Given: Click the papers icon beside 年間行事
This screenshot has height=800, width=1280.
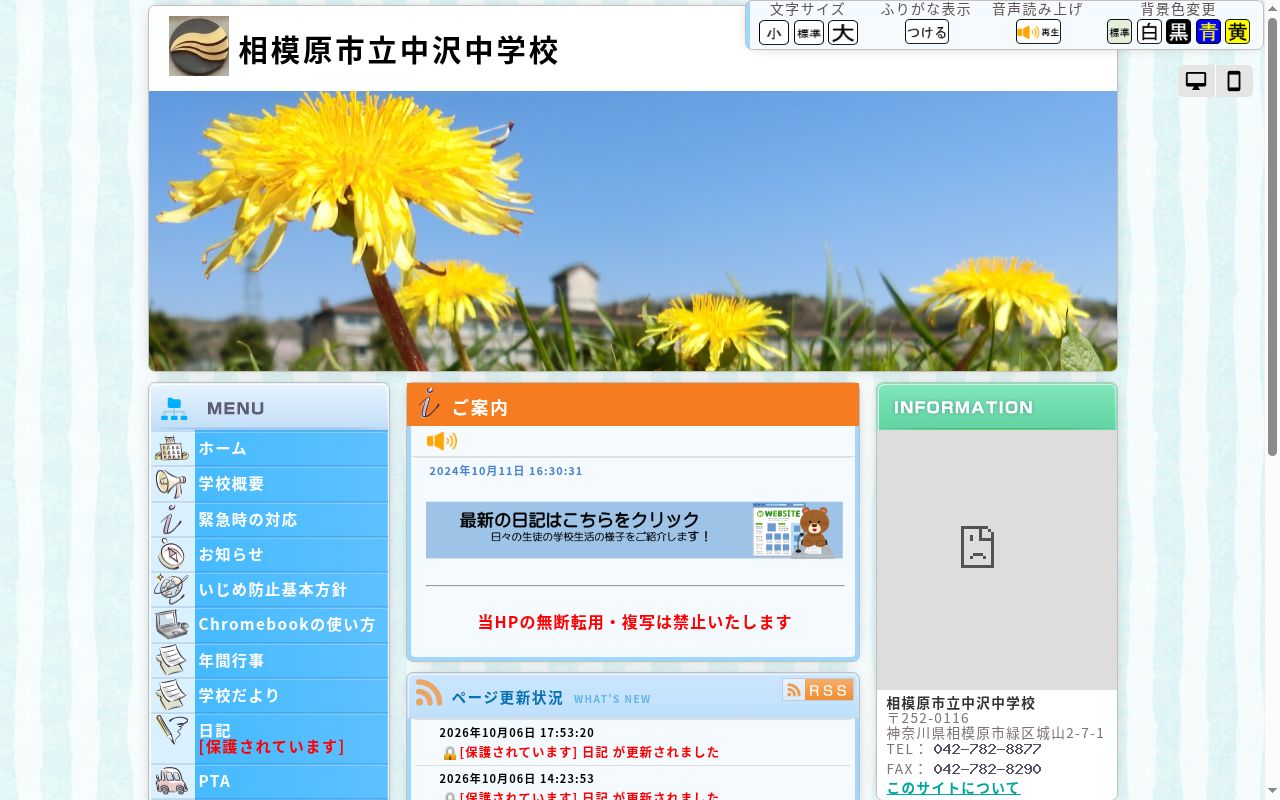Looking at the screenshot, I should click(x=172, y=660).
